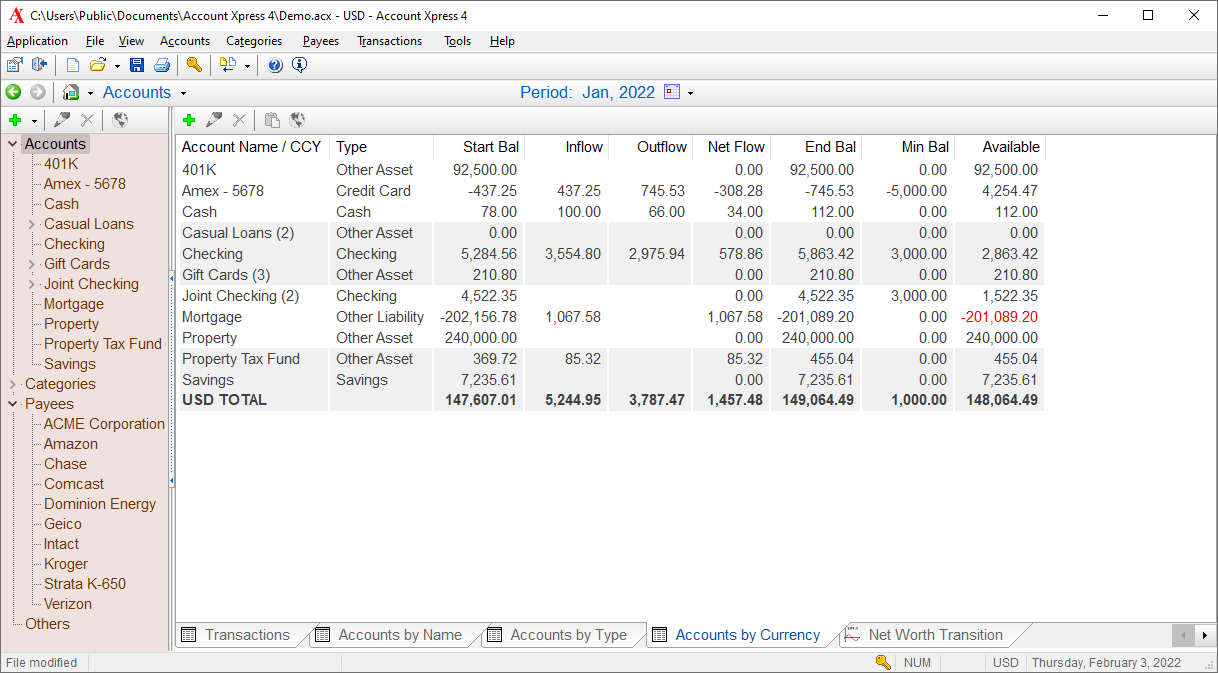Expand the Casual Loans tree node
1218x673 pixels.
32,225
